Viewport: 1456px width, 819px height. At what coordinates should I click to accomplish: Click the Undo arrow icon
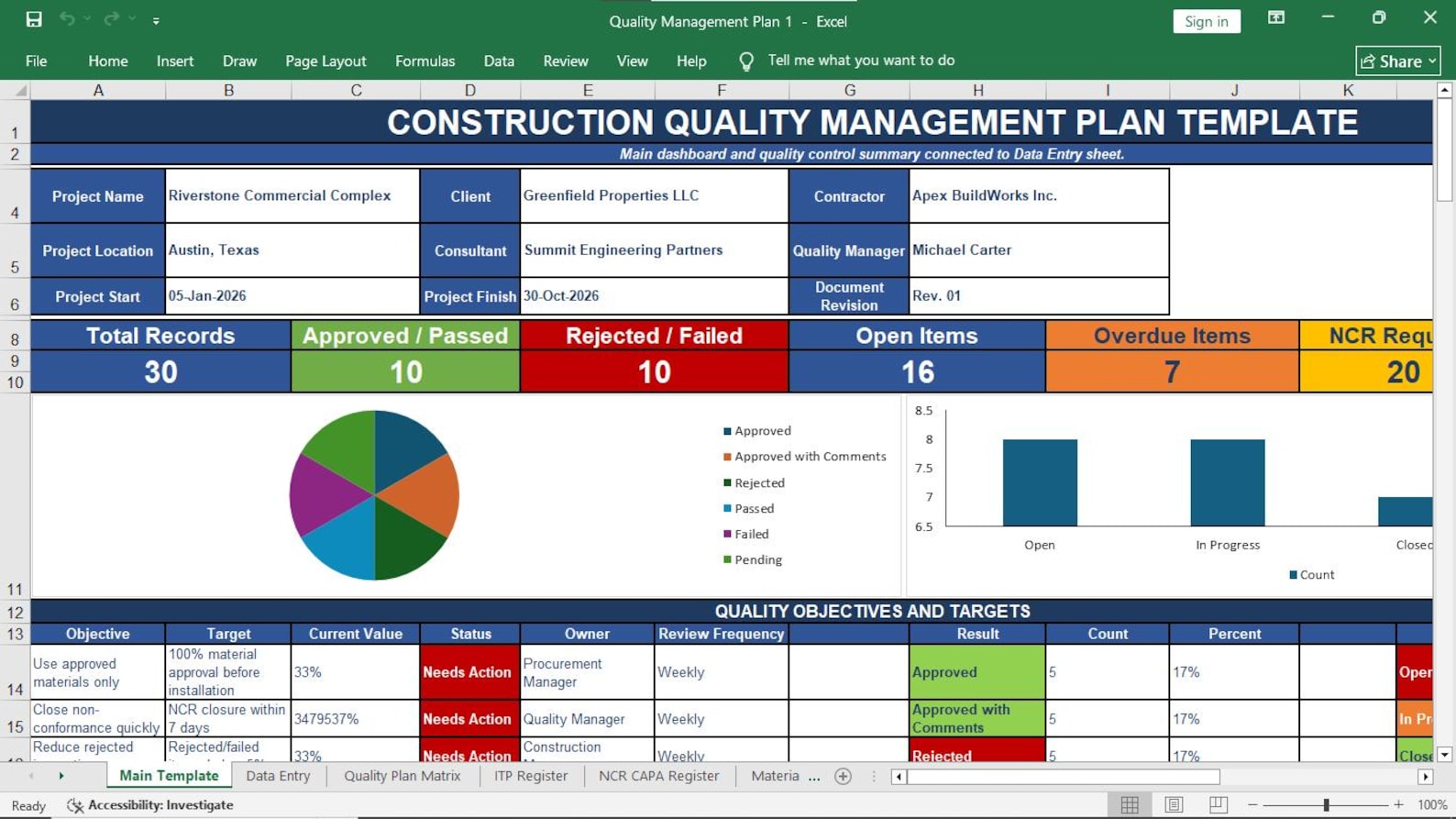tap(67, 19)
